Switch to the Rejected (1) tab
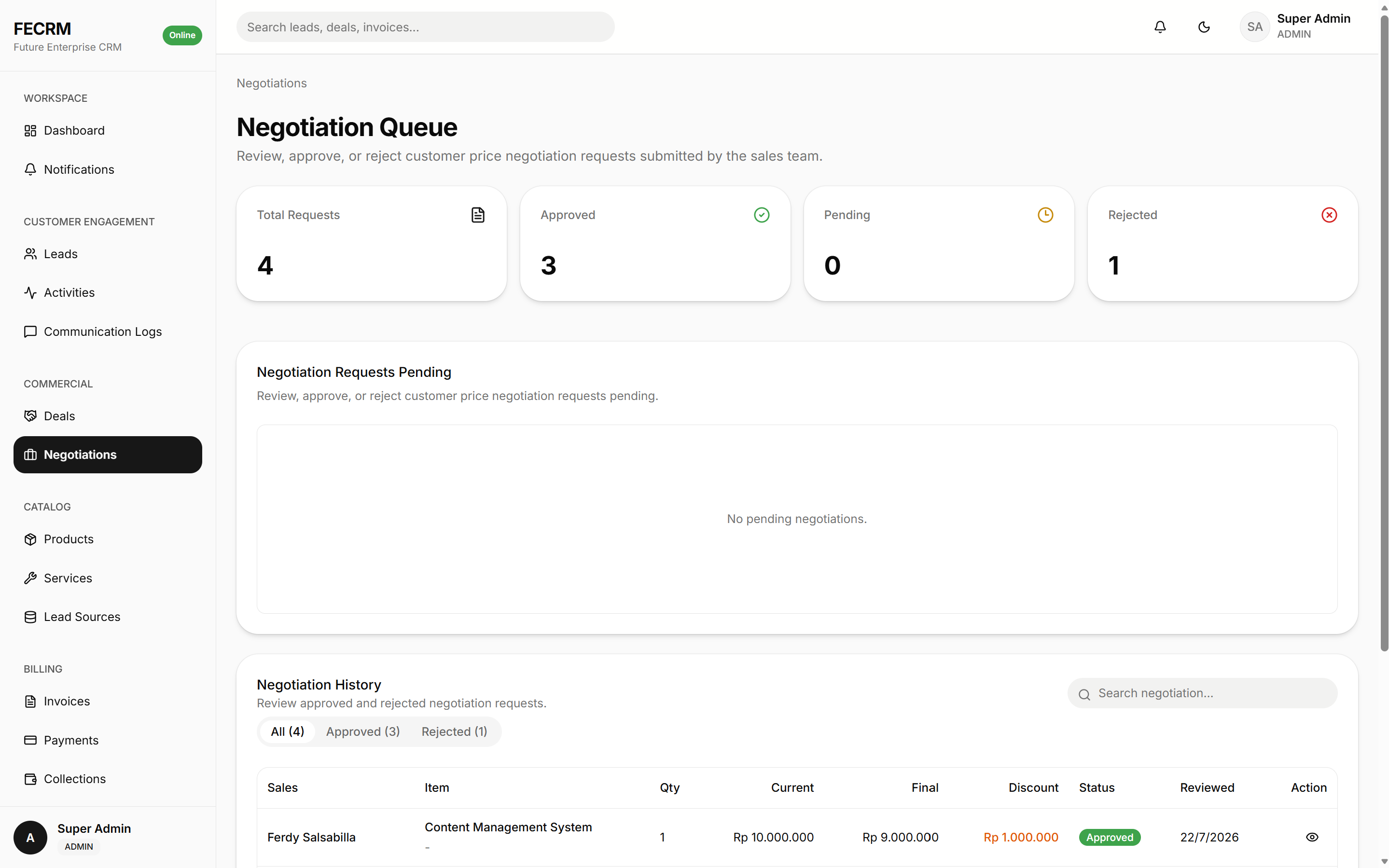The image size is (1389, 868). pyautogui.click(x=454, y=731)
